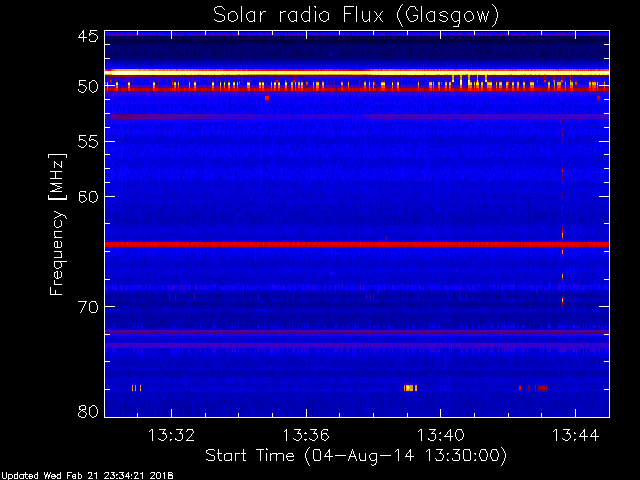The width and height of the screenshot is (640, 480).
Task: Click the 'Start Time (04-Aug-14 13:30:00)' label
Action: pos(356,456)
